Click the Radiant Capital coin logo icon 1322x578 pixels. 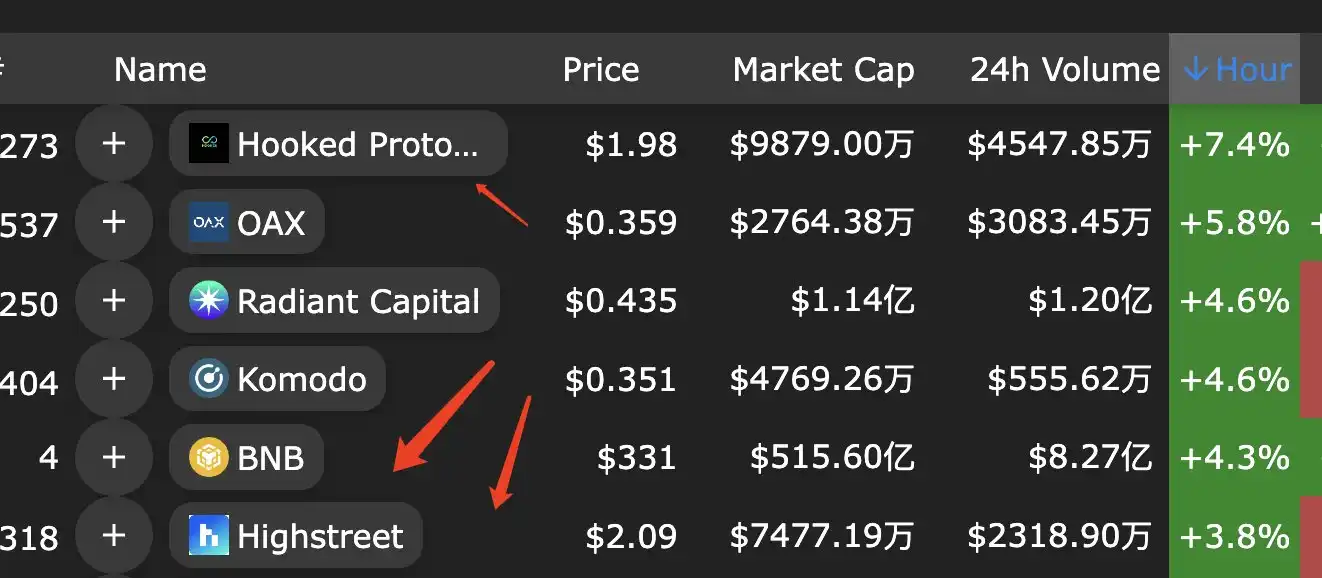(x=209, y=301)
